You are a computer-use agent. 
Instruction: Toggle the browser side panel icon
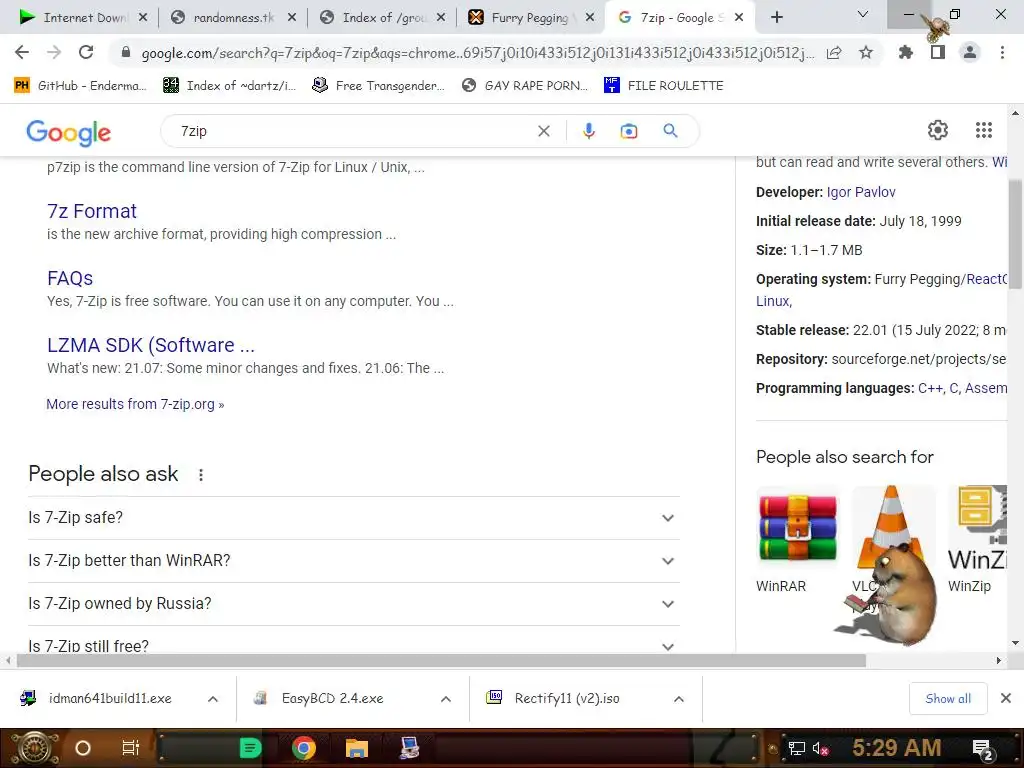click(x=938, y=52)
